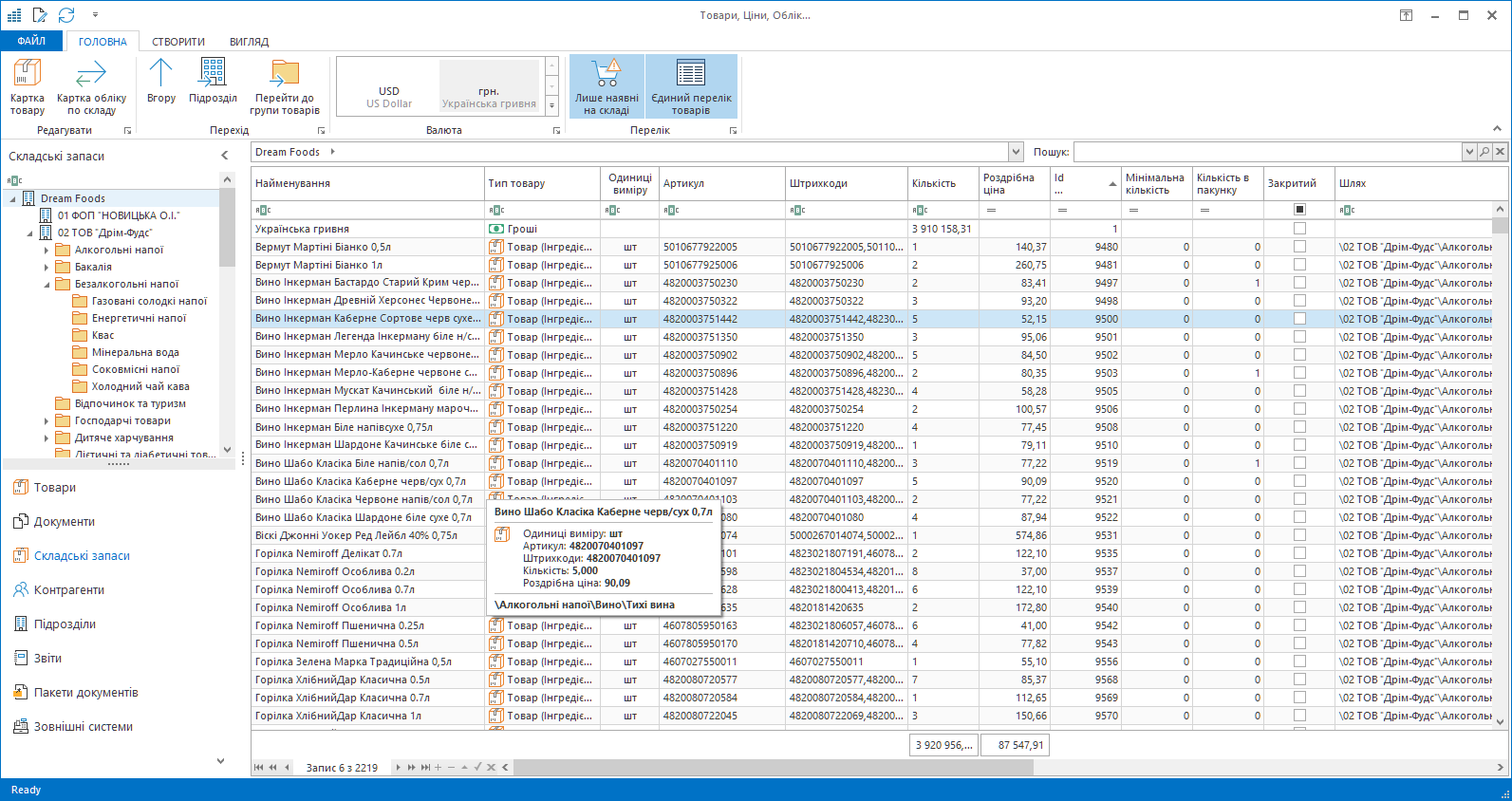This screenshot has height=801, width=1512.
Task: Switch to the ГОЛОВНА tab
Action: click(x=103, y=42)
